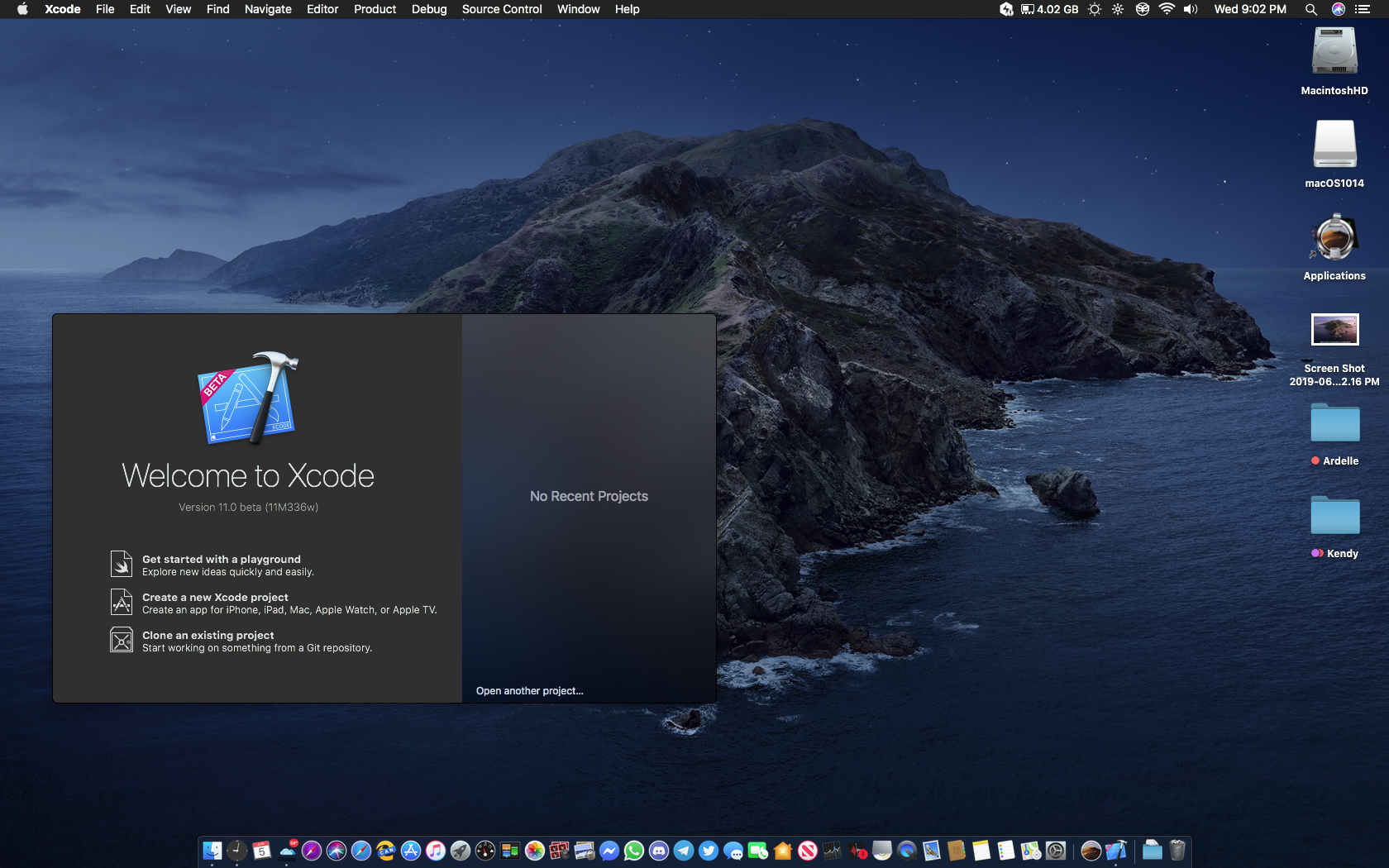Image resolution: width=1389 pixels, height=868 pixels.
Task: Open System Preferences from the Dock
Action: (1056, 851)
